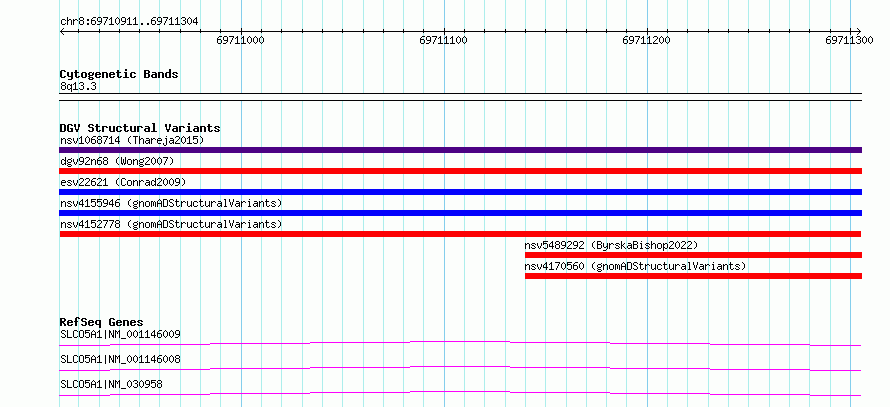The width and height of the screenshot is (890, 407).
Task: Click the ruler's right arrowhead
Action: 859,31
